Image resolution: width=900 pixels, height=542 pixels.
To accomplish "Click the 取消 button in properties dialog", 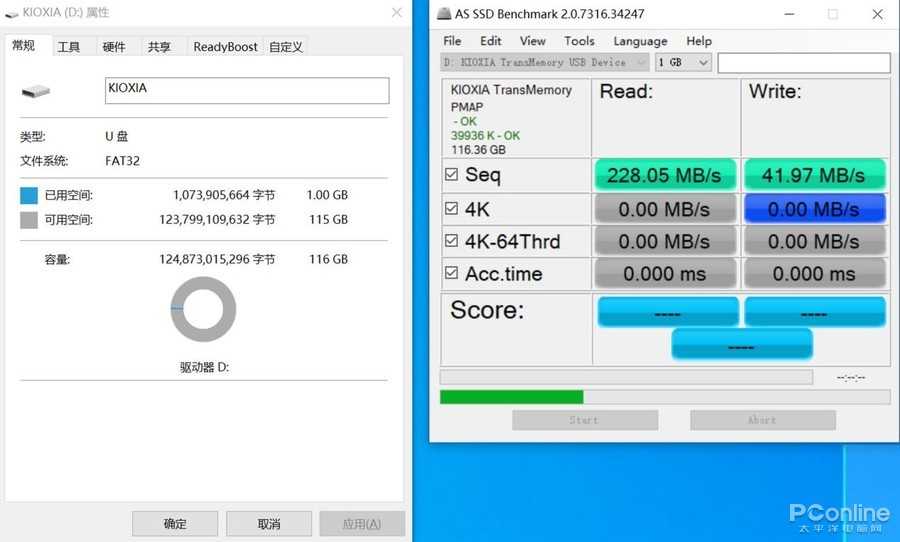I will coord(269,524).
